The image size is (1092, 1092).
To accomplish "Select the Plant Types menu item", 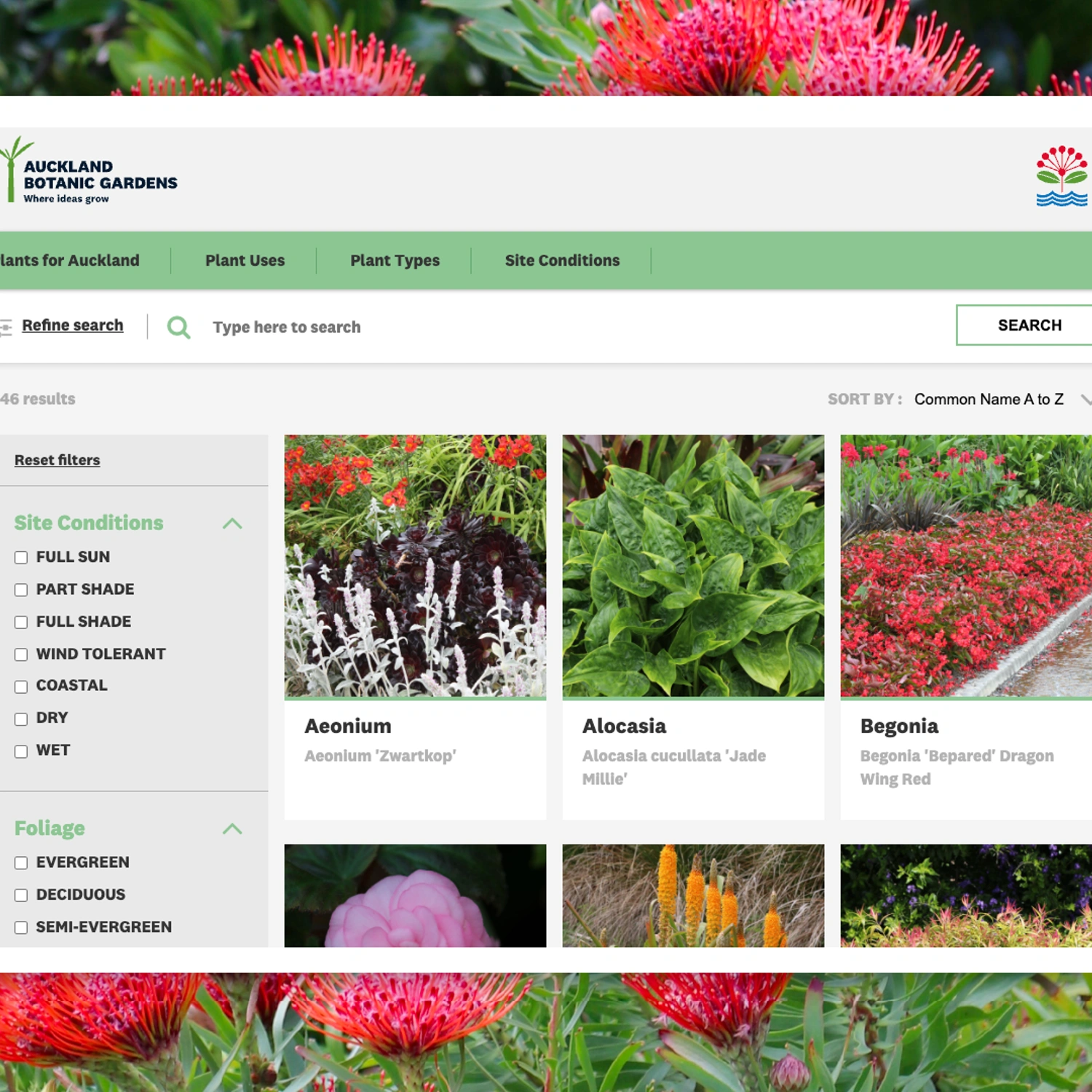I will pos(395,260).
